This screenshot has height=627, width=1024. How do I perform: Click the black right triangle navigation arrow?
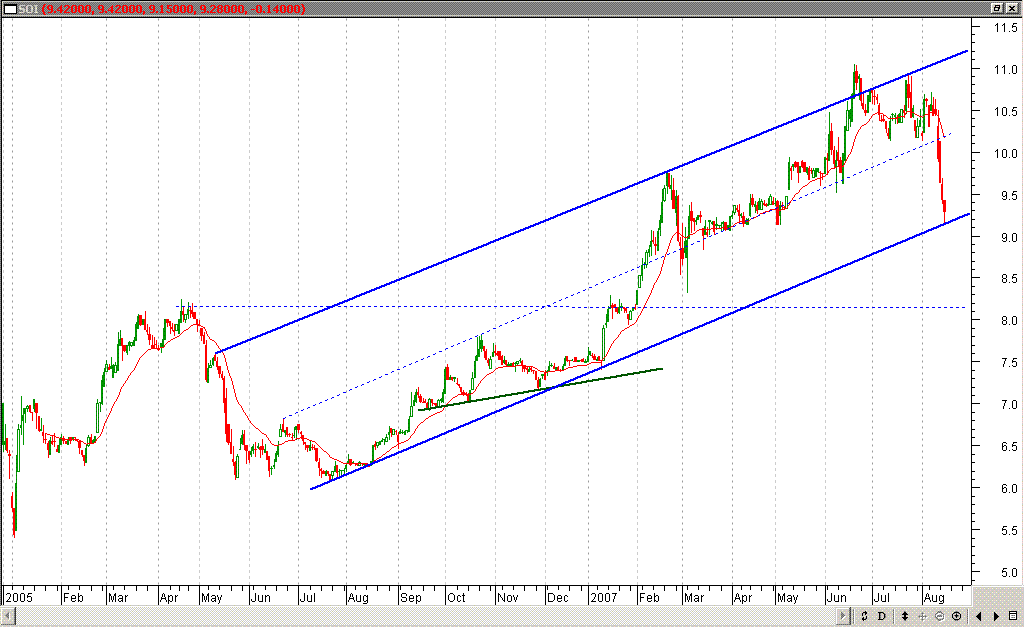tap(996, 616)
